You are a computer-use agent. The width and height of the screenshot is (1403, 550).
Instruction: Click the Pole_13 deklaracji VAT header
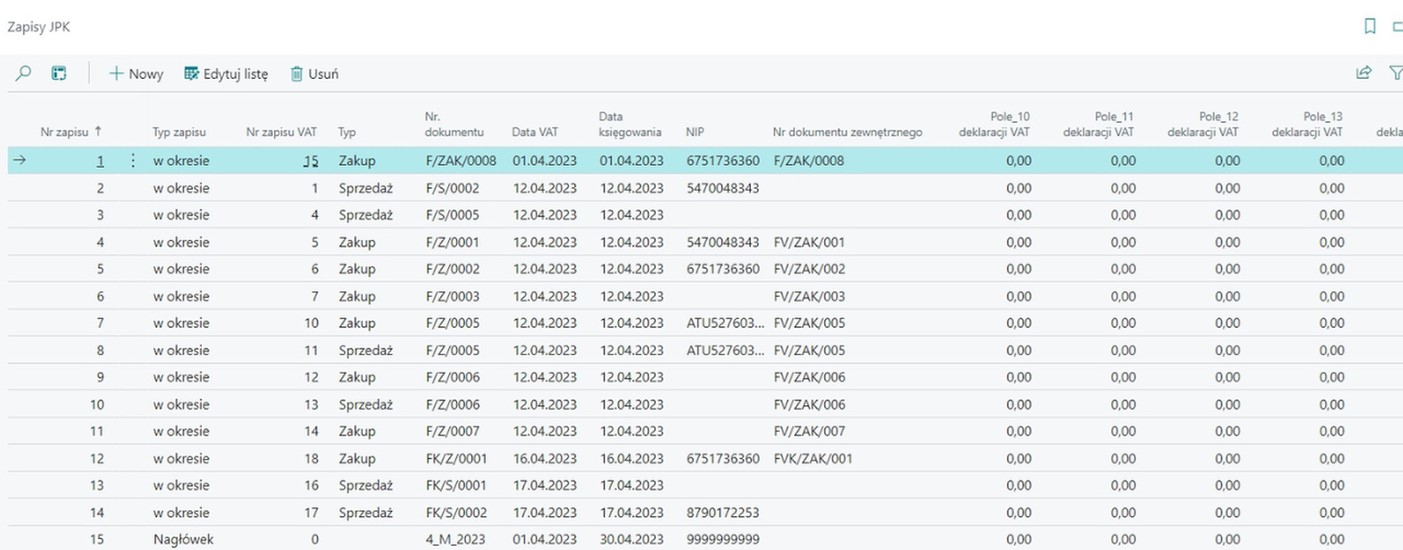(x=1310, y=124)
